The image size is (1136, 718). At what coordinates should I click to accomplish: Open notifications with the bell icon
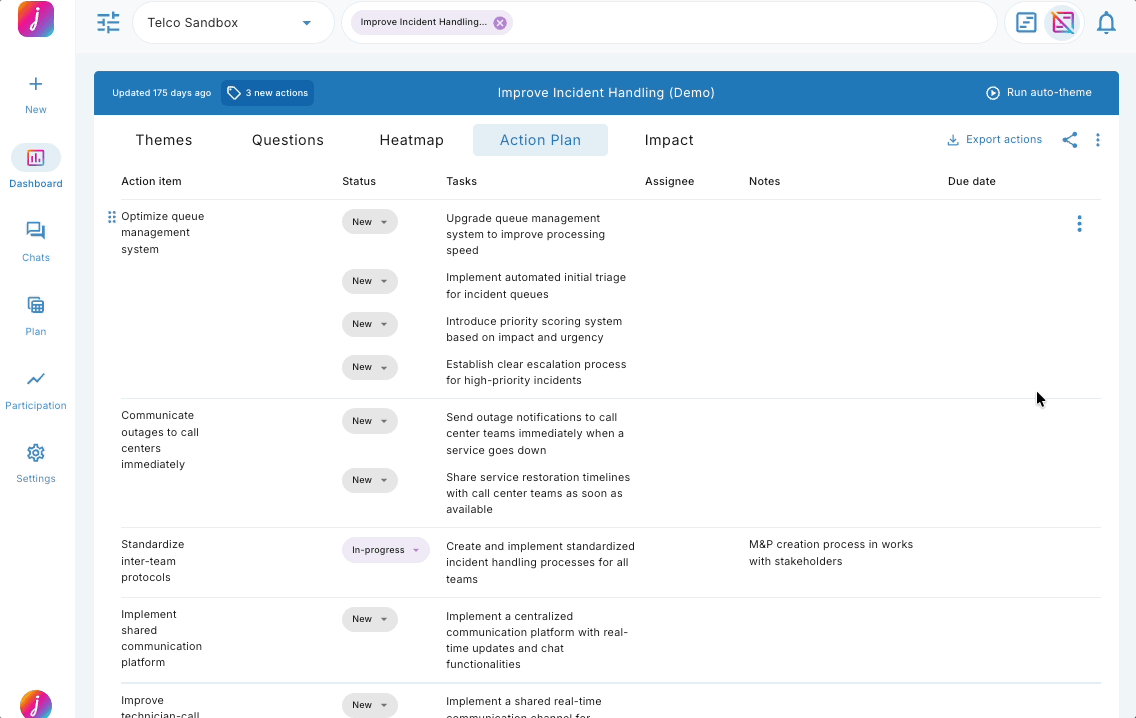1106,22
